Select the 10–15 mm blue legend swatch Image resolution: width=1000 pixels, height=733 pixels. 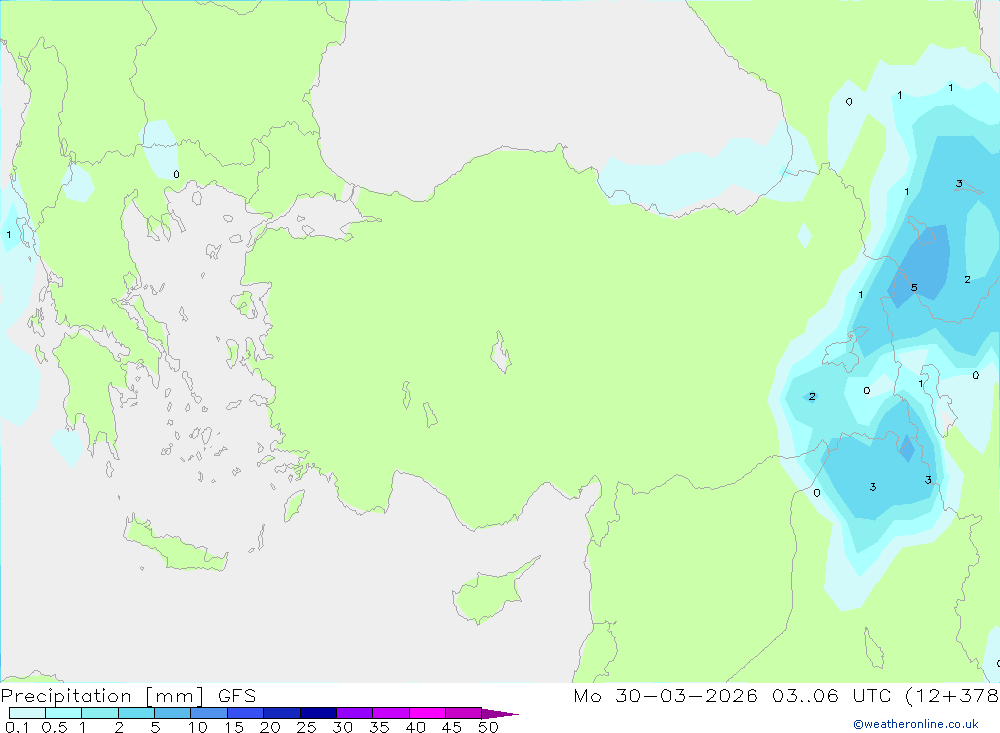tap(209, 713)
